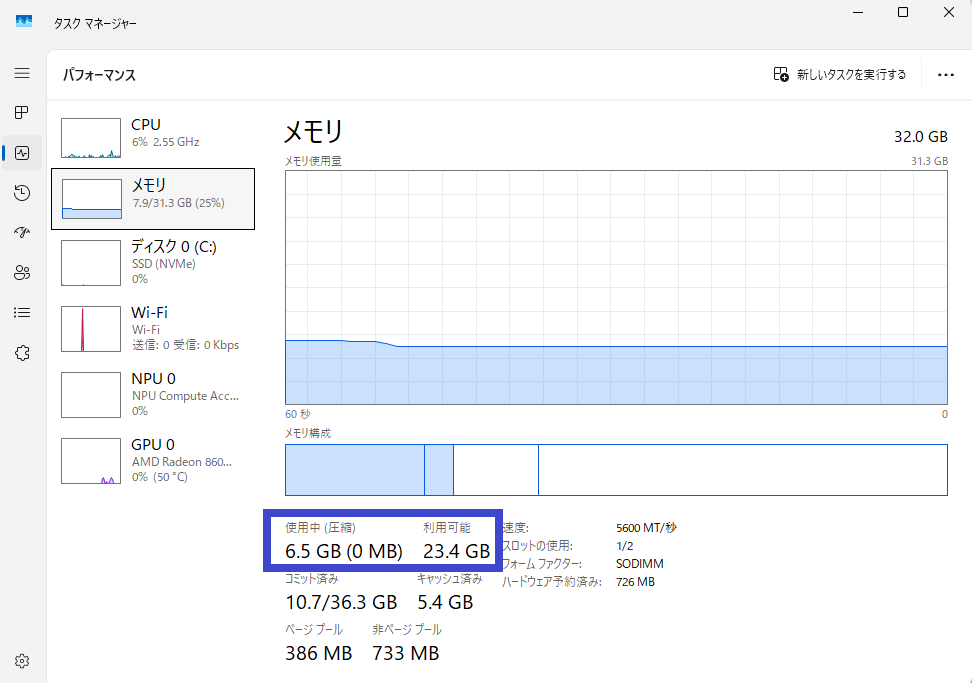The image size is (972, 683).
Task: Select the メモリ performance item
Action: 152,198
